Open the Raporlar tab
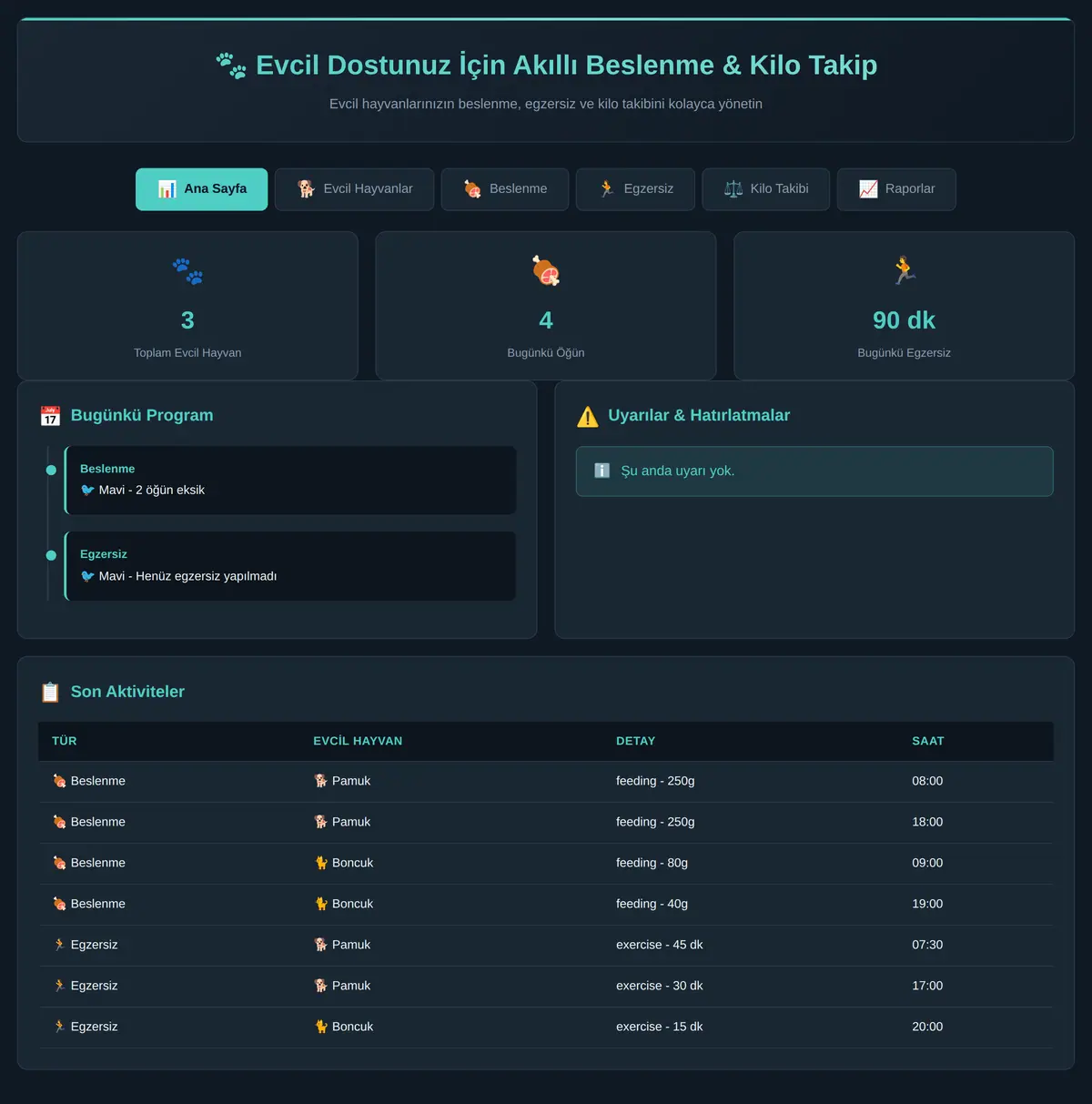 coord(896,189)
